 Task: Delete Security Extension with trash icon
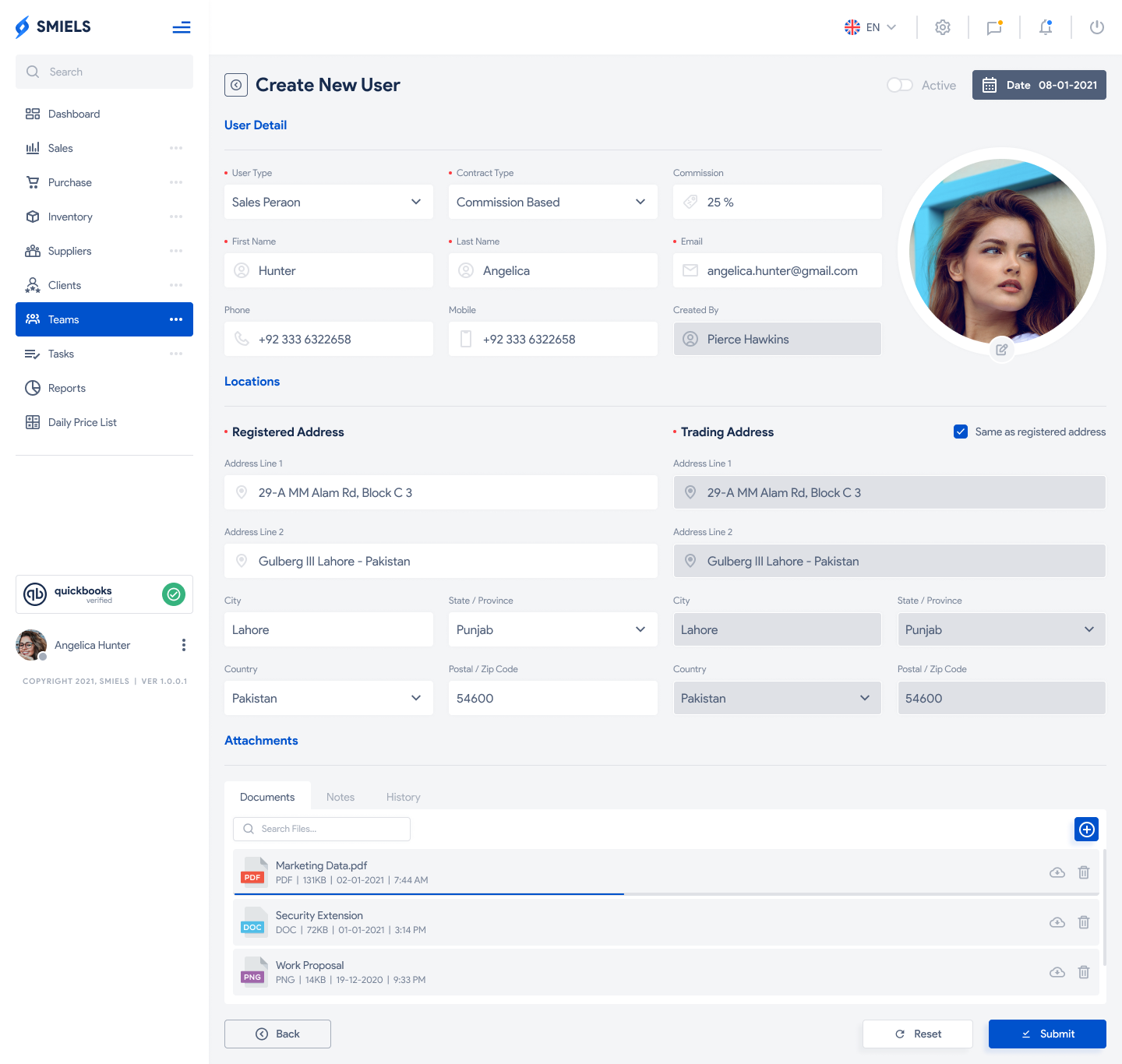(x=1084, y=922)
